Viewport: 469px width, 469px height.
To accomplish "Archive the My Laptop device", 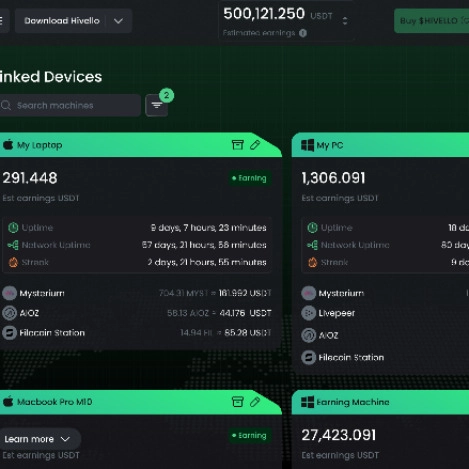I will click(x=237, y=145).
